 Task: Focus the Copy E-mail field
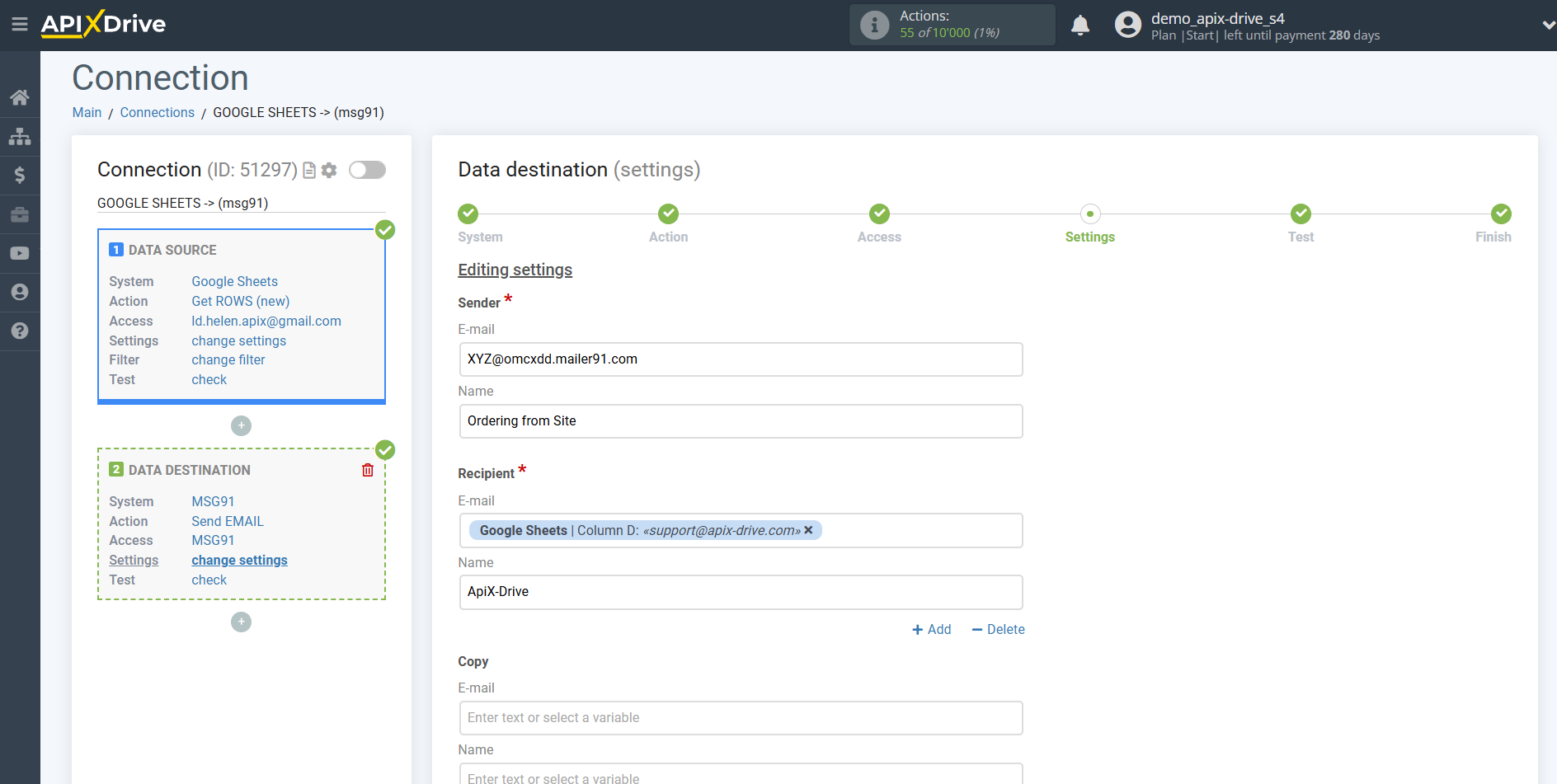pyautogui.click(x=741, y=718)
